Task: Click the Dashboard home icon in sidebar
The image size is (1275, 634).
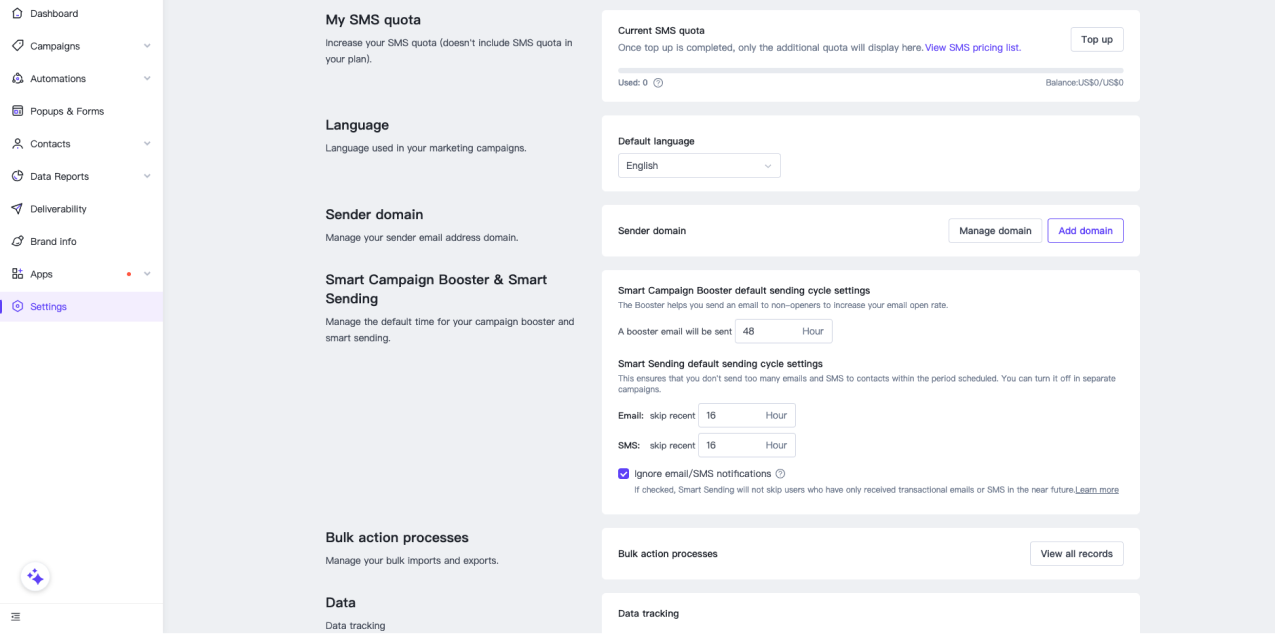Action: (x=17, y=14)
